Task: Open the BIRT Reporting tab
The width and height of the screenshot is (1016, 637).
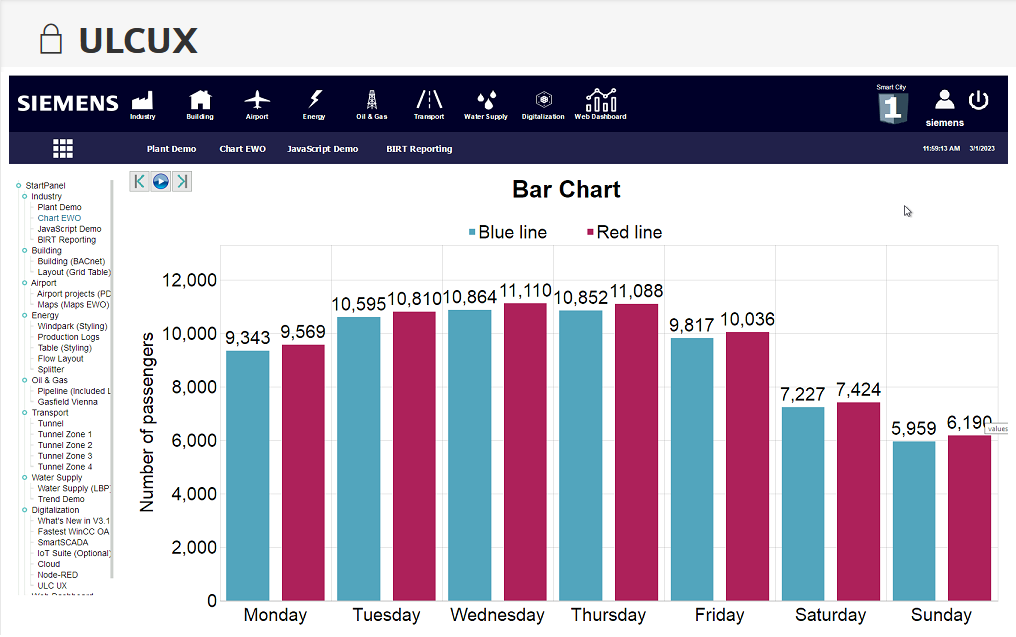Action: click(419, 149)
